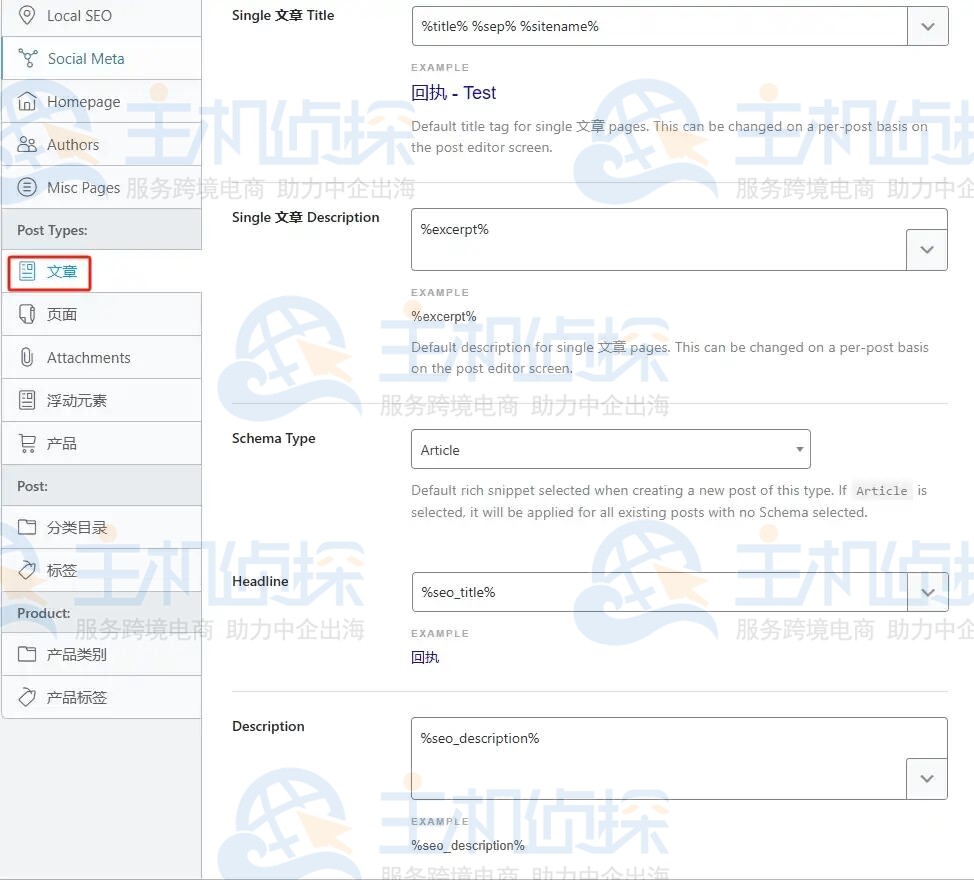
Task: Click the Attachments paperclip icon
Action: point(27,357)
